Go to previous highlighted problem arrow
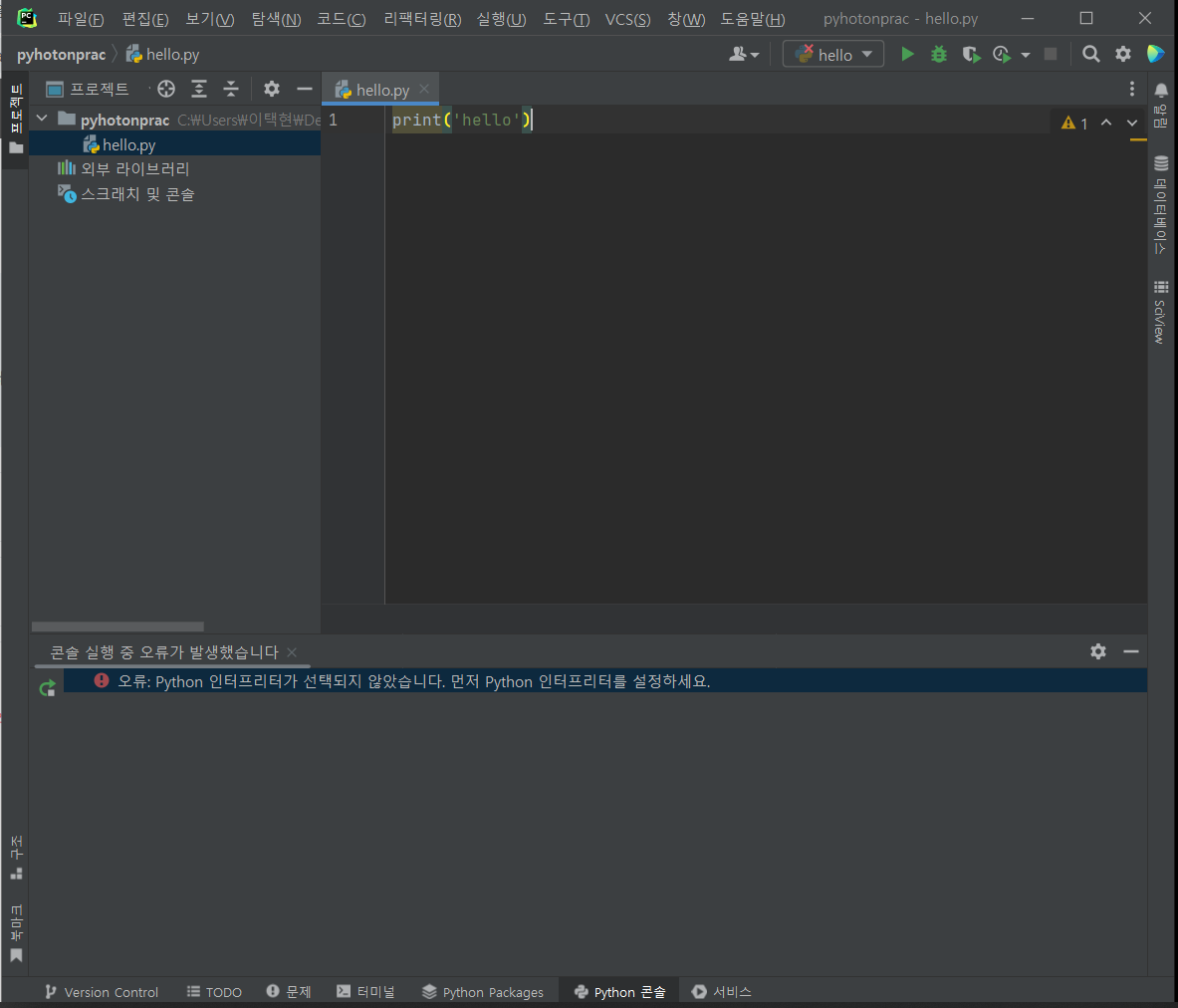 (1106, 123)
